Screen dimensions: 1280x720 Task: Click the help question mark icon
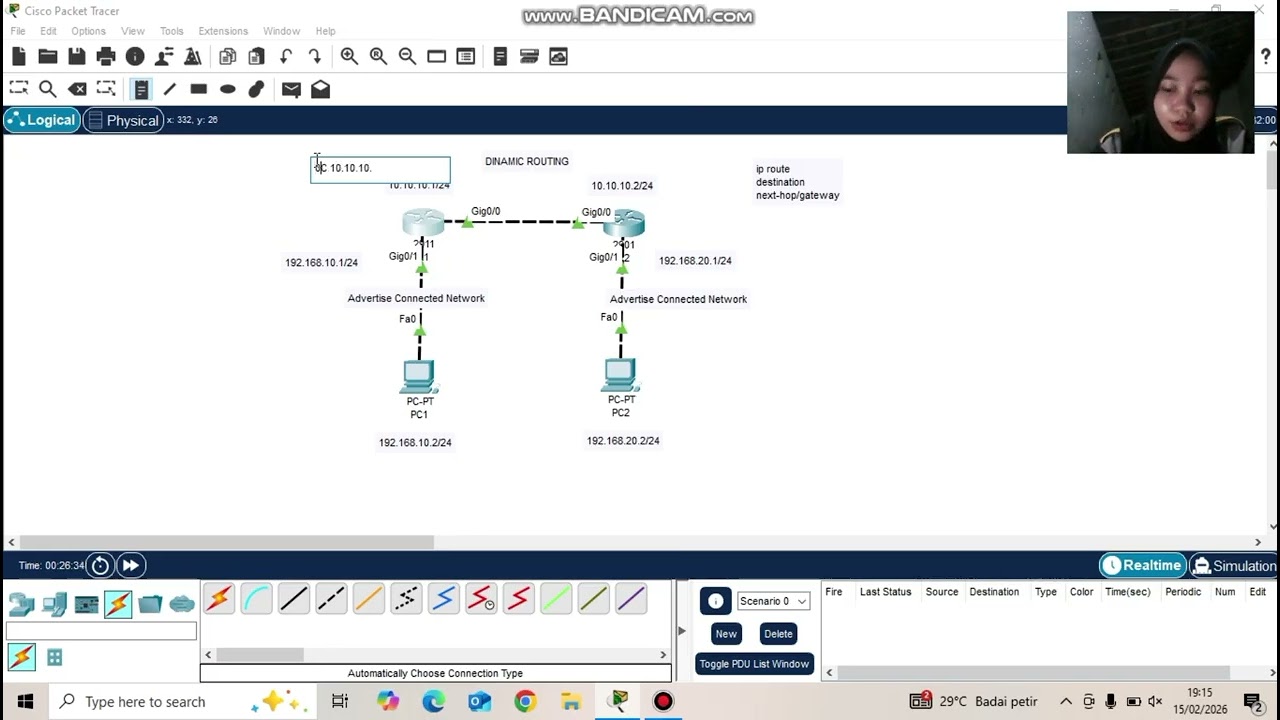1265,57
